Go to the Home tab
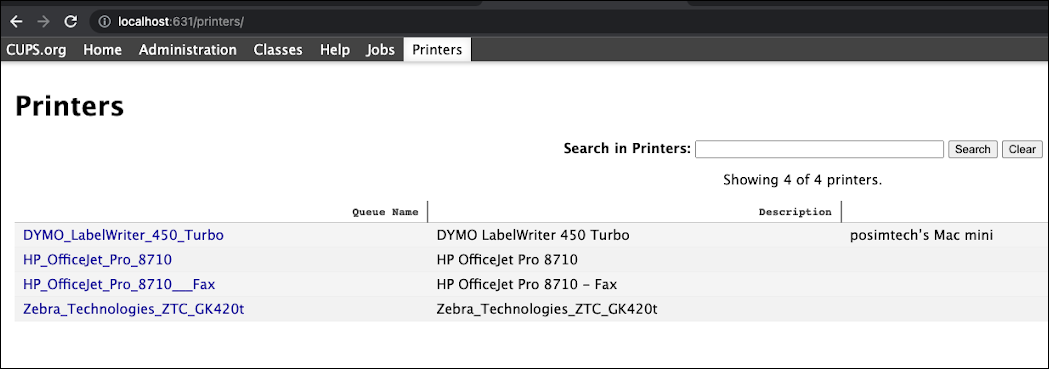The image size is (1049, 369). pyautogui.click(x=102, y=49)
